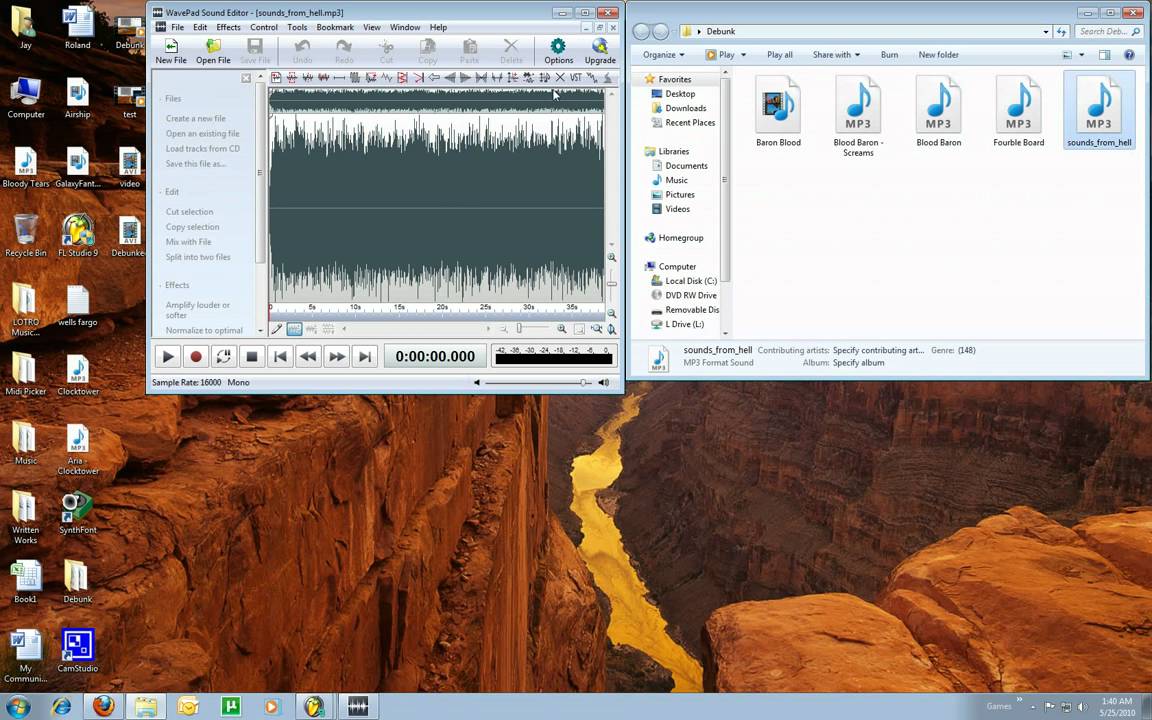
Task: Click the Split into two files link
Action: click(198, 257)
